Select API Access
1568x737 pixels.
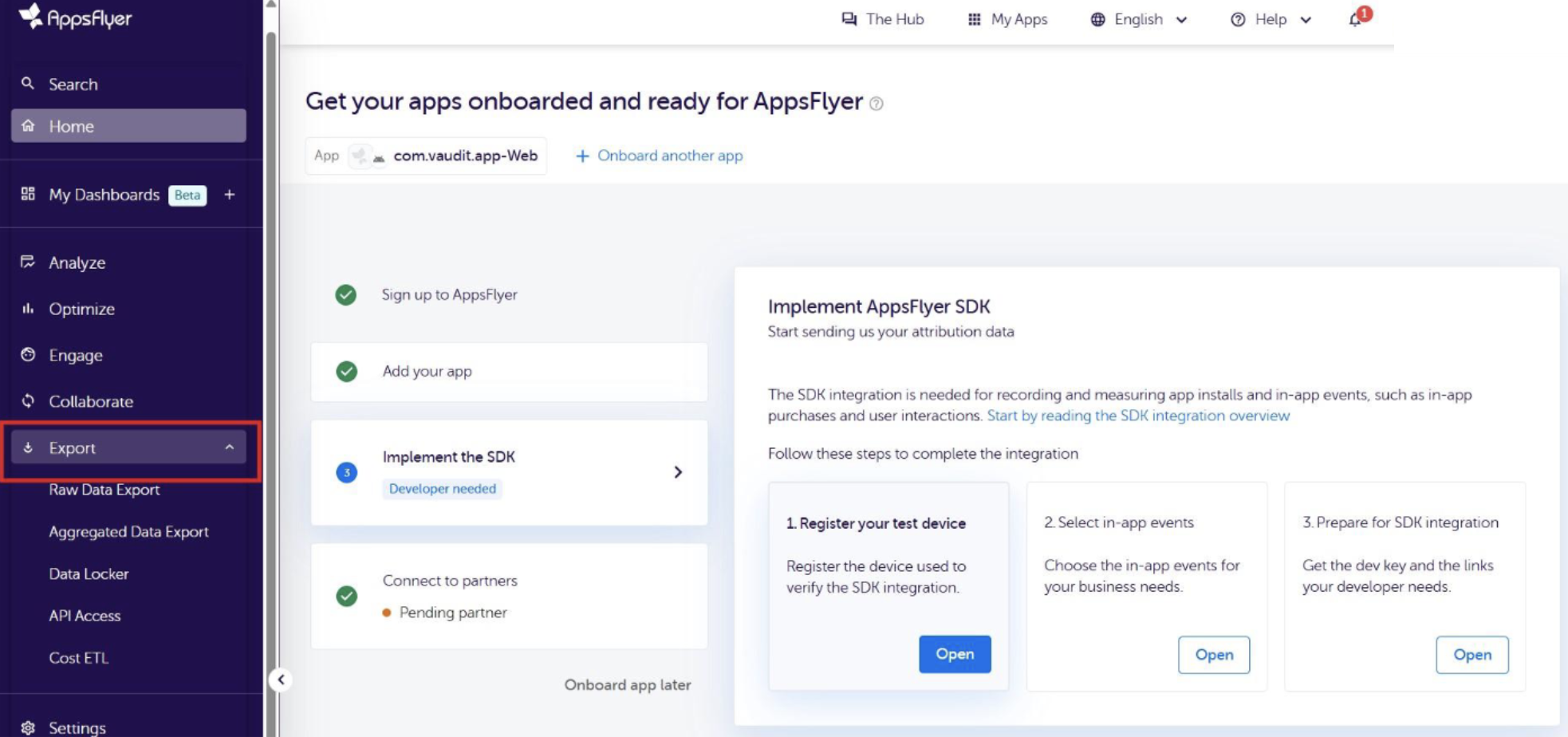[85, 615]
